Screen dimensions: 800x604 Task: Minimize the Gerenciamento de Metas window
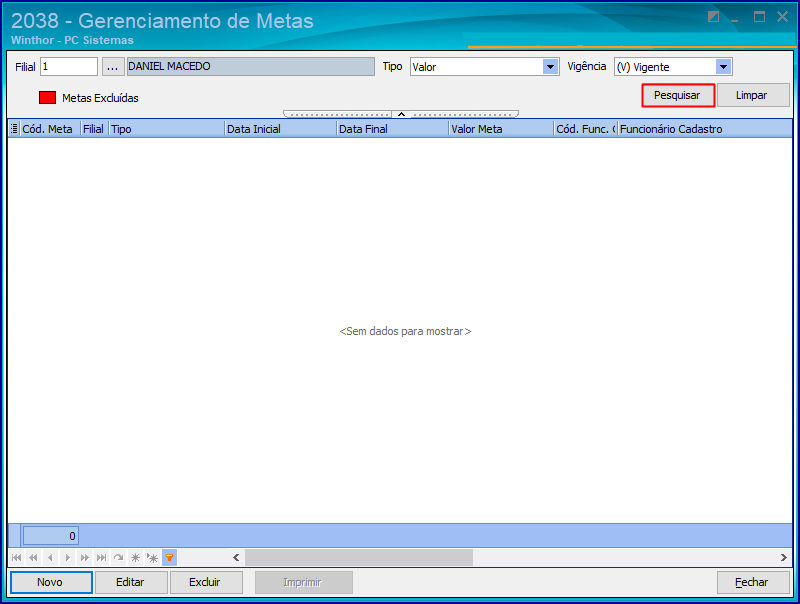[x=735, y=18]
